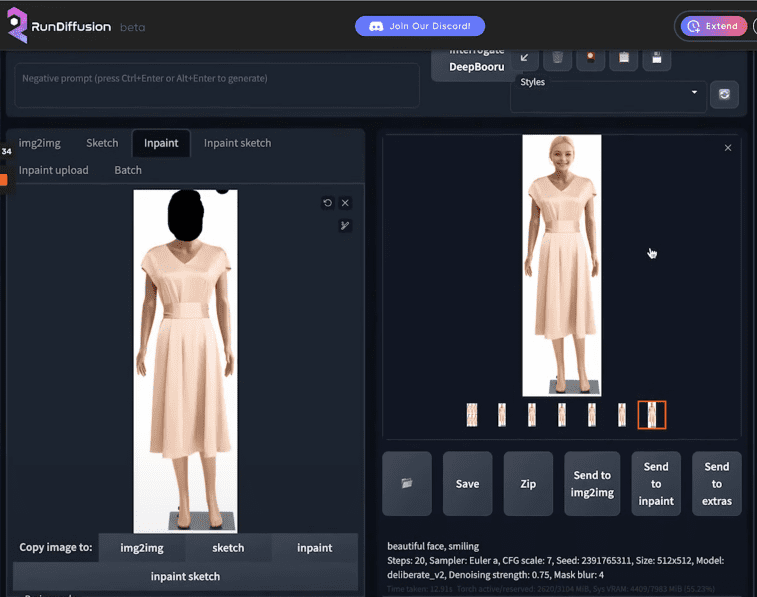Copy image to img2img button

pyautogui.click(x=142, y=548)
